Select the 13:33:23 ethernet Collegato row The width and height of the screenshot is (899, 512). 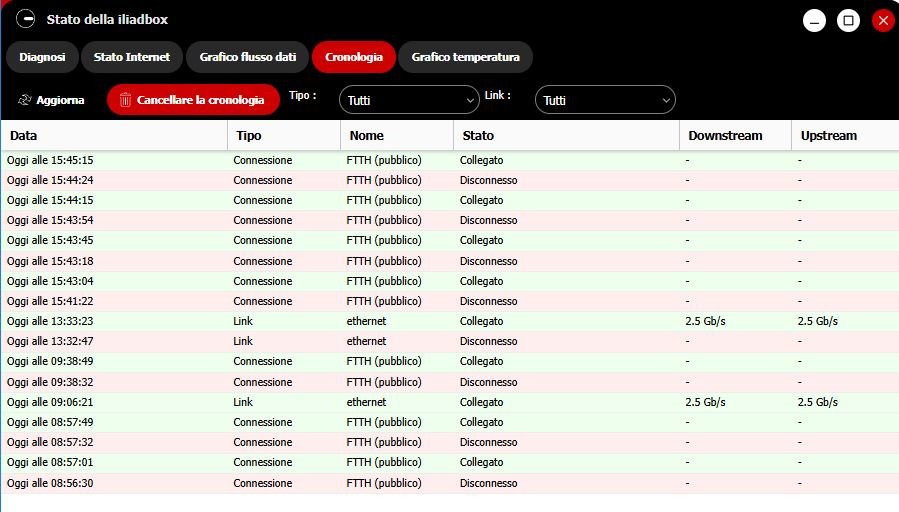click(450, 321)
